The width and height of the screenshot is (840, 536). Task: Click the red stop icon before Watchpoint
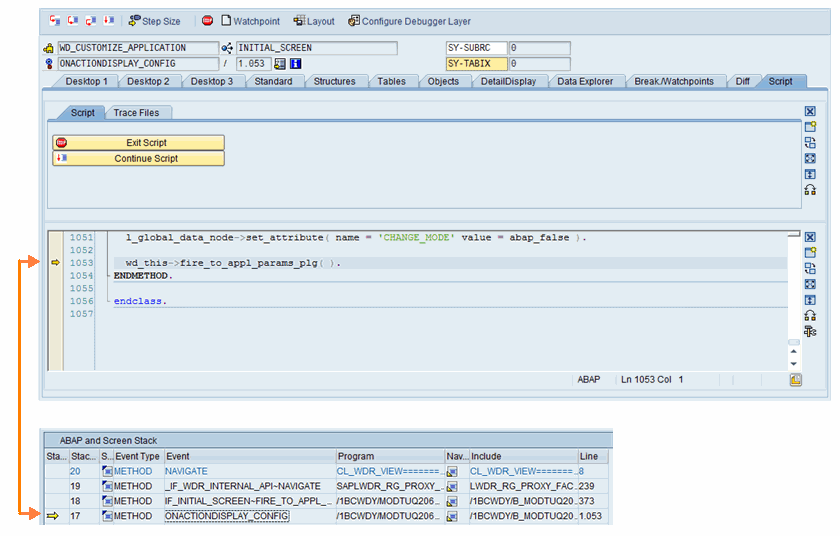tap(207, 21)
